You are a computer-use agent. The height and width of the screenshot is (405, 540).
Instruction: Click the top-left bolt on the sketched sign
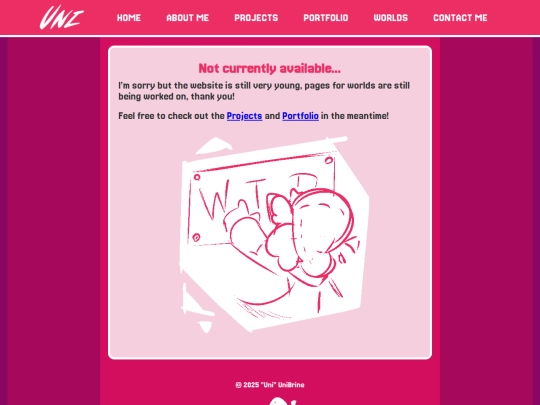click(x=197, y=177)
